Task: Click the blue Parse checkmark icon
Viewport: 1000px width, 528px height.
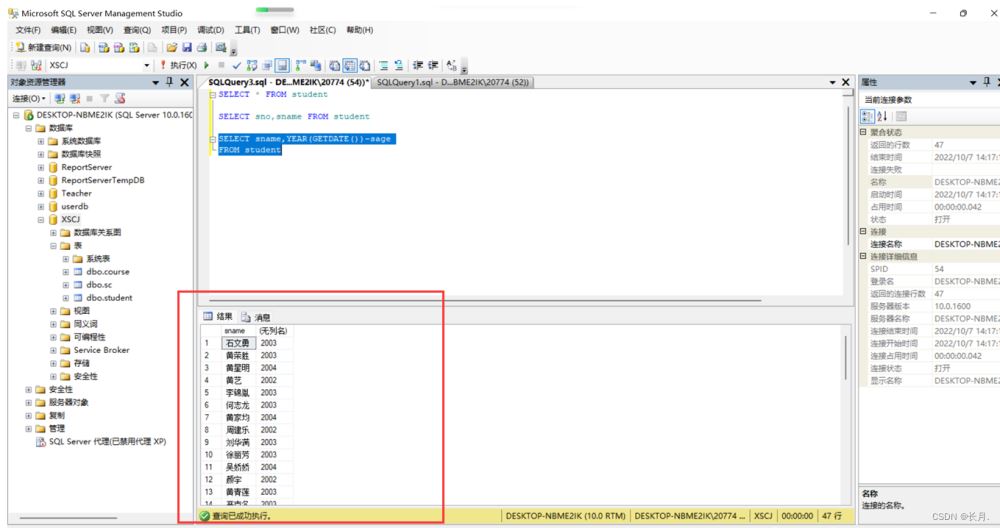Action: (237, 65)
